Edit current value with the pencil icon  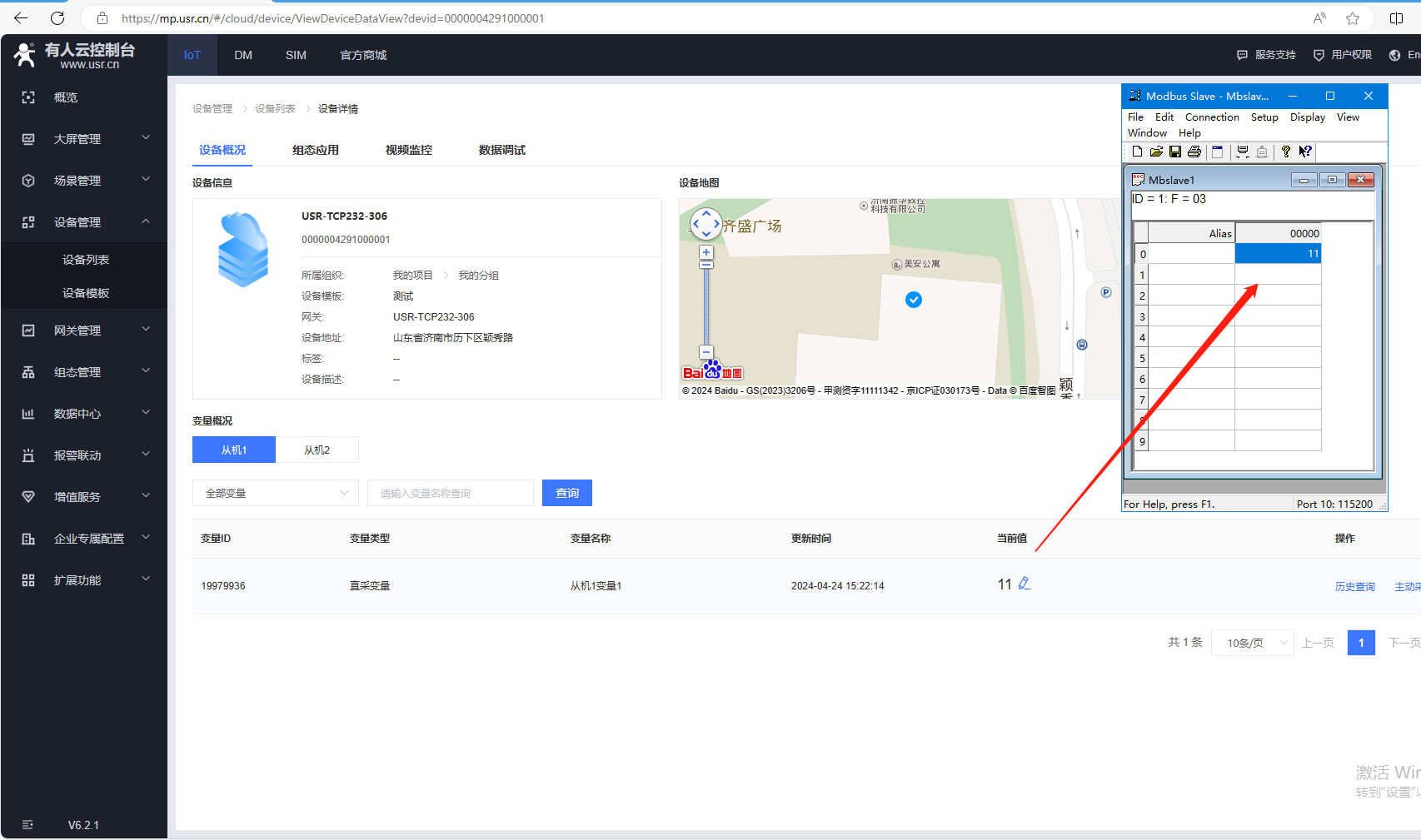coord(1025,584)
